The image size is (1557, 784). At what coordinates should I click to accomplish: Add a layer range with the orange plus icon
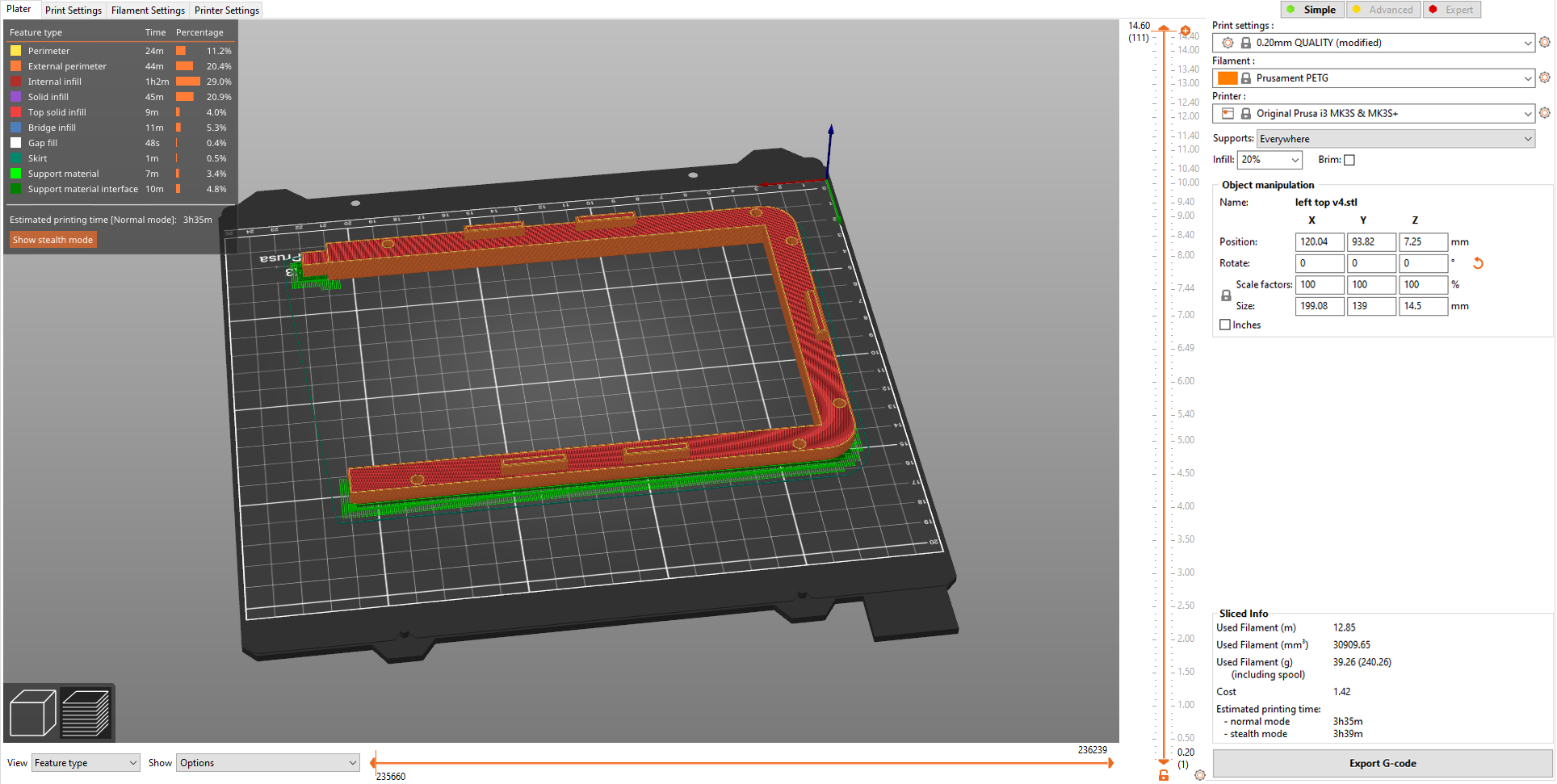1186,30
